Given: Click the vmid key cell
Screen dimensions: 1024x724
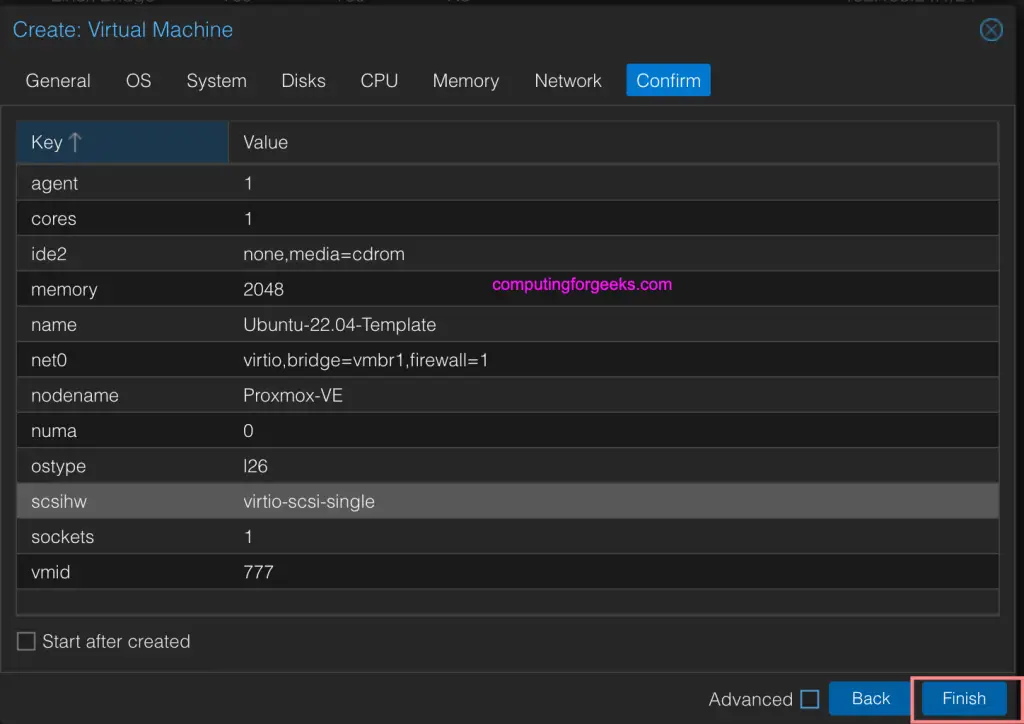Looking at the screenshot, I should (x=122, y=571).
